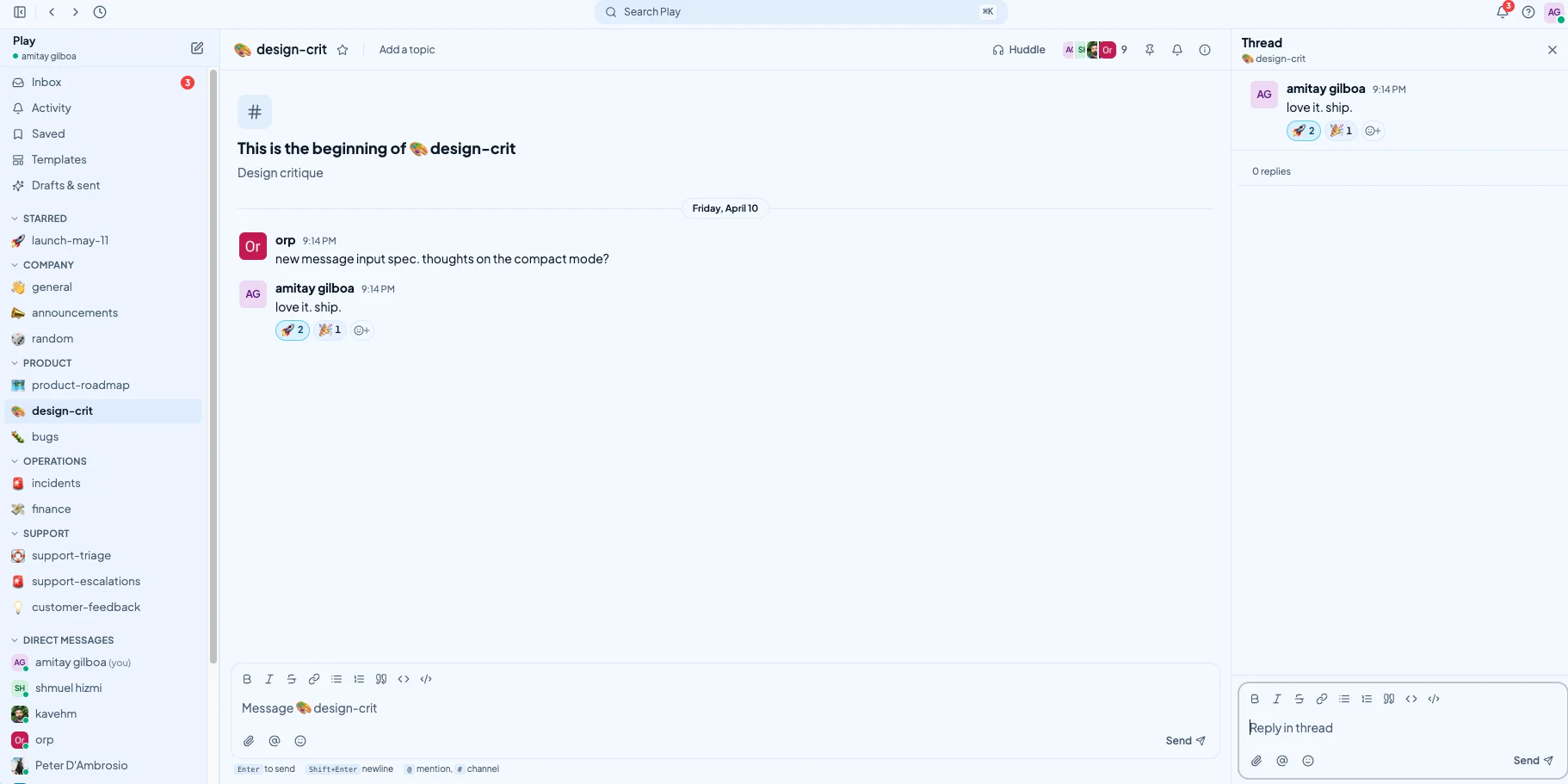Insert code block in channel composer
Image resolution: width=1568 pixels, height=784 pixels.
(x=426, y=679)
